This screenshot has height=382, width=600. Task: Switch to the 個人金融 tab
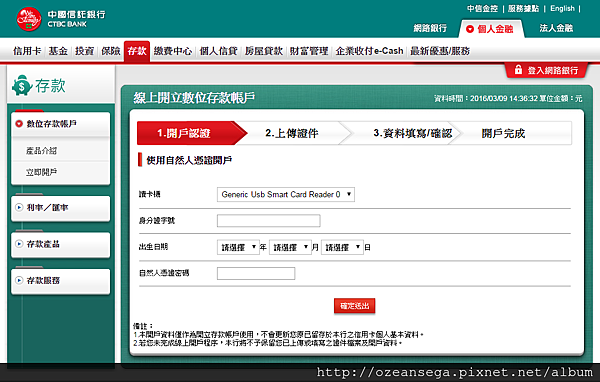(491, 29)
